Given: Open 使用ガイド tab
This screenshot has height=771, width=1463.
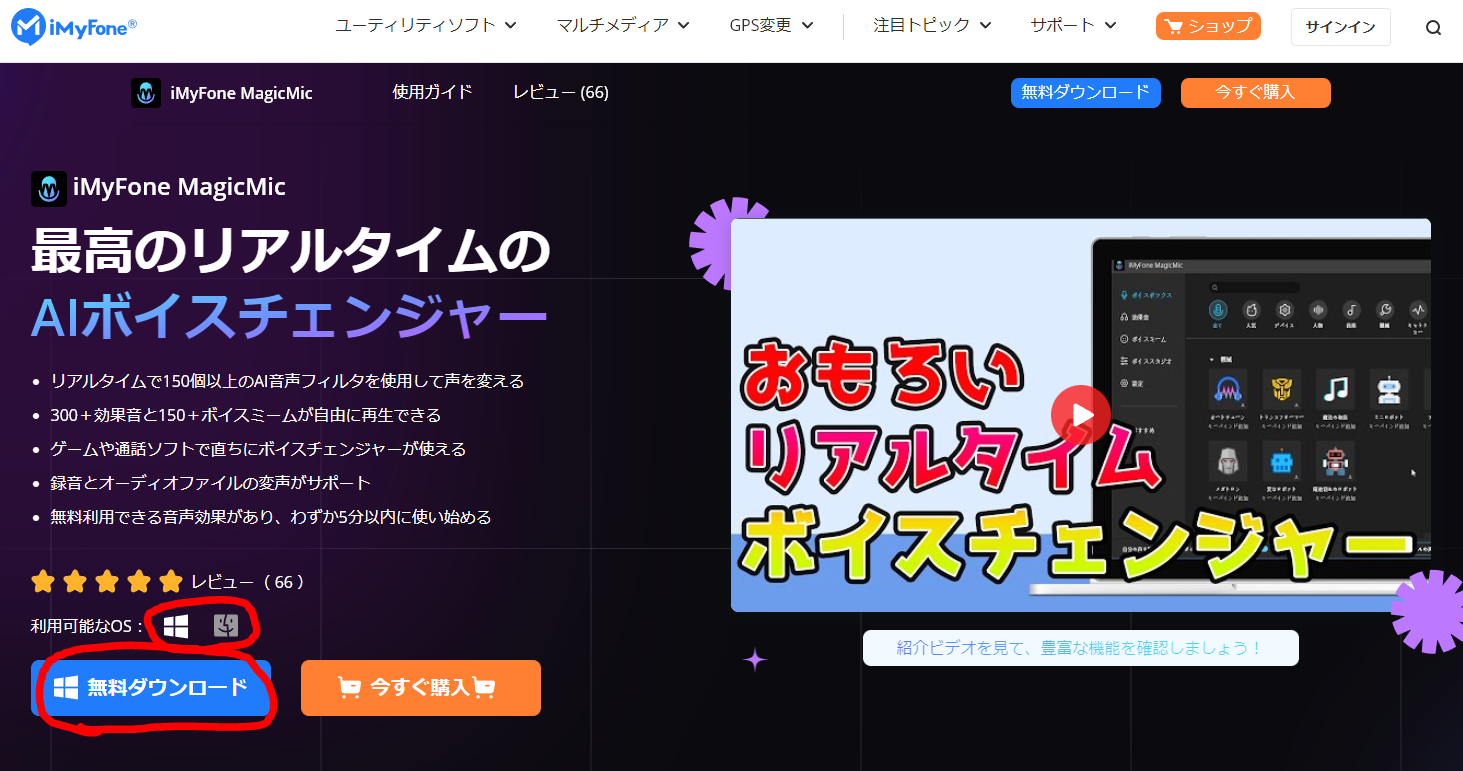Looking at the screenshot, I should pos(432,92).
